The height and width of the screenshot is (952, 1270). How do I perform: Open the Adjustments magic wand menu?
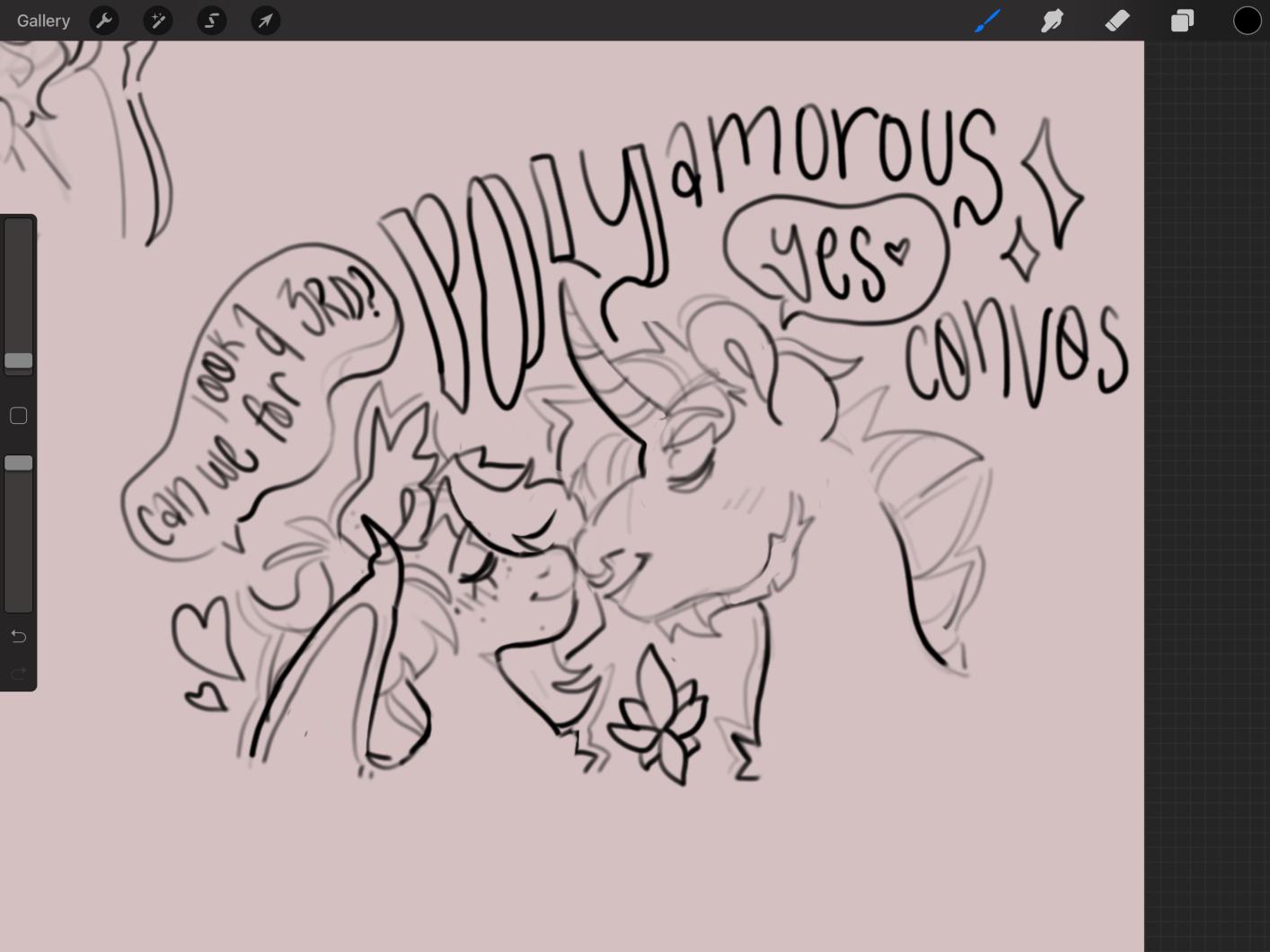click(158, 21)
